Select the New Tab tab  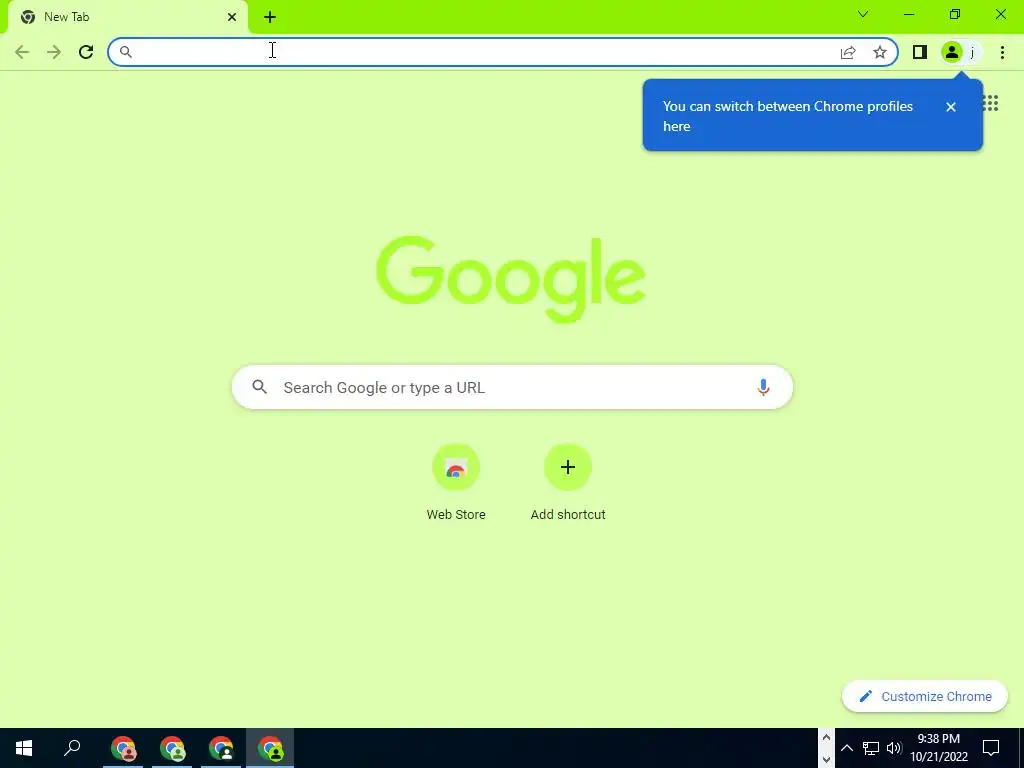[x=127, y=17]
